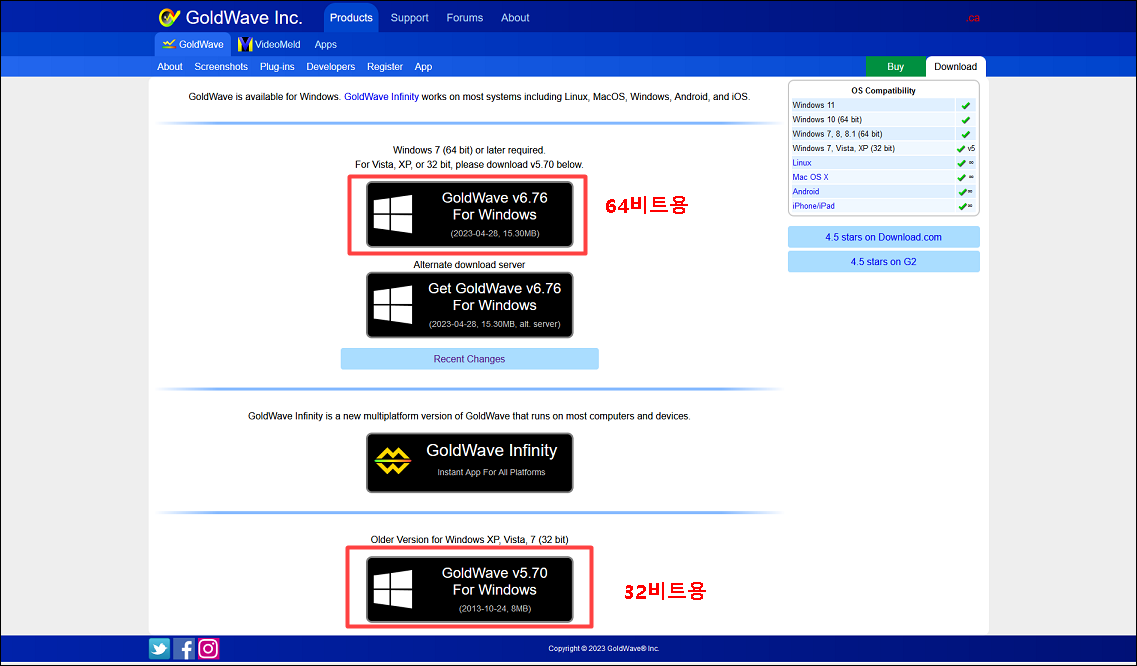The image size is (1137, 666).
Task: Click the green checkmark beside Android
Action: click(962, 192)
